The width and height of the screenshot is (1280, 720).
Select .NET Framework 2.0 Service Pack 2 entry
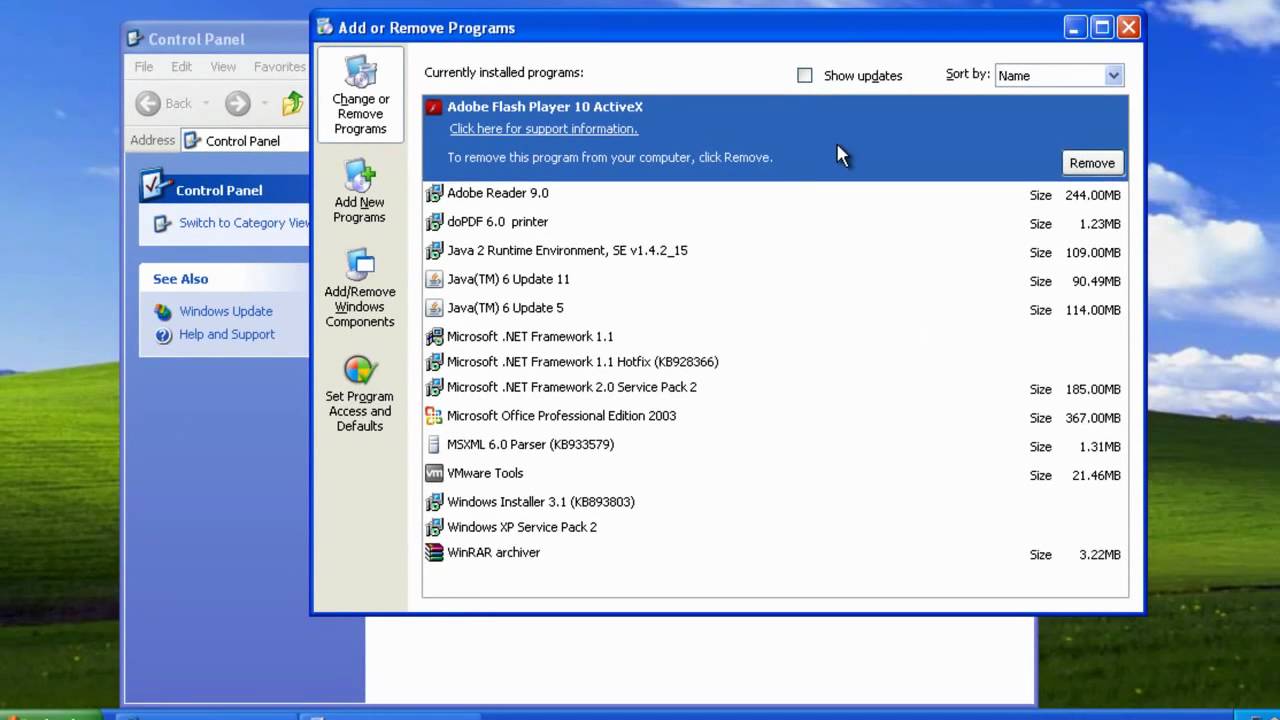pyautogui.click(x=775, y=388)
